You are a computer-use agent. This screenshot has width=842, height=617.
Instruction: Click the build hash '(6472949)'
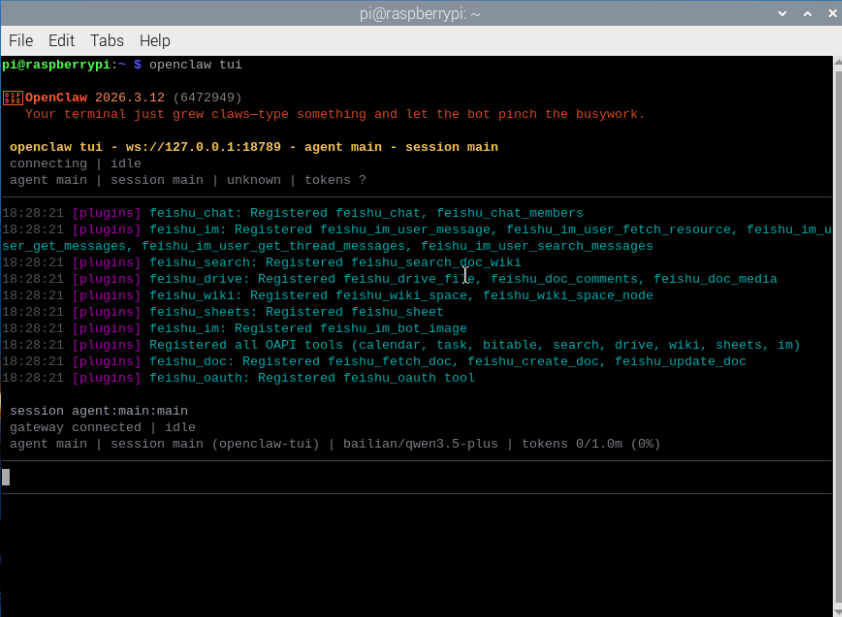tap(207, 98)
